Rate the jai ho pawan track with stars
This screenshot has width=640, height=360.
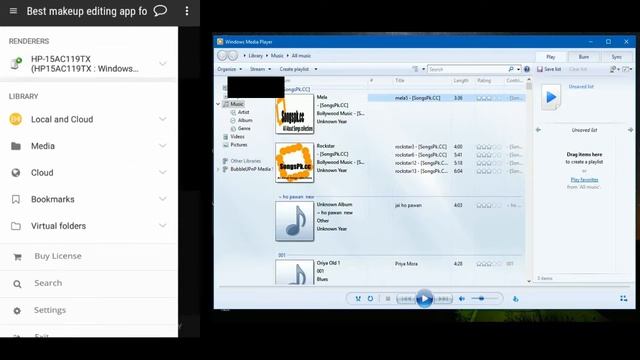489,205
